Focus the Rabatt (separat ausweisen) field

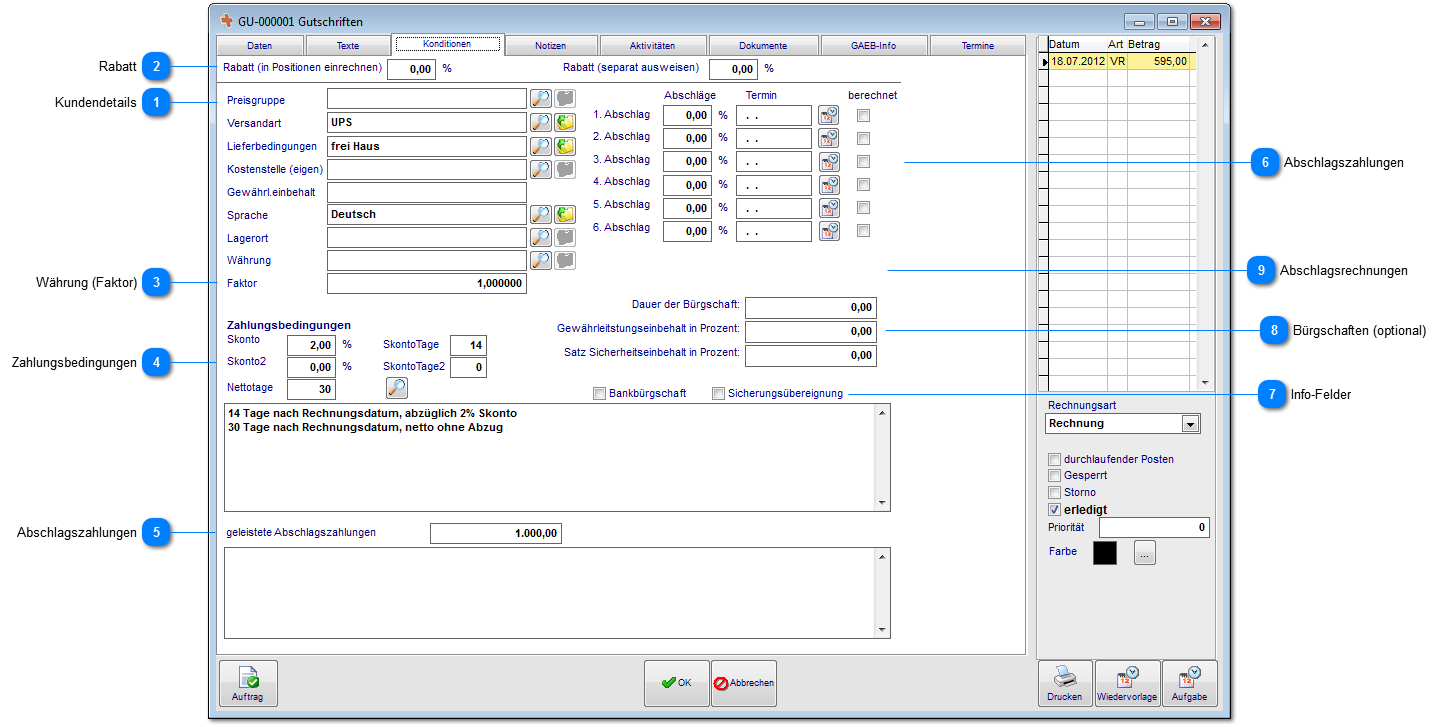click(x=733, y=69)
